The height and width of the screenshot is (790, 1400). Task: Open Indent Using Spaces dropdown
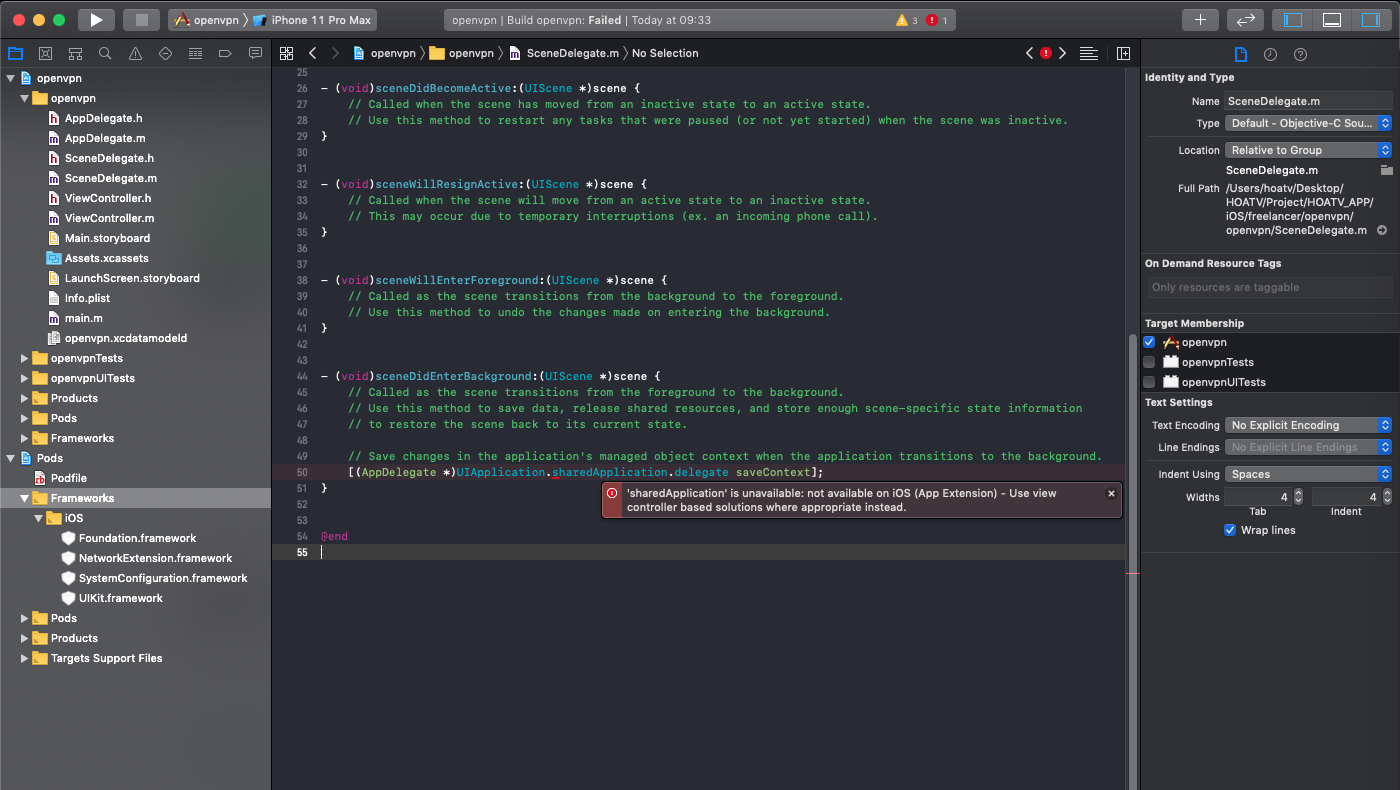pos(1309,474)
